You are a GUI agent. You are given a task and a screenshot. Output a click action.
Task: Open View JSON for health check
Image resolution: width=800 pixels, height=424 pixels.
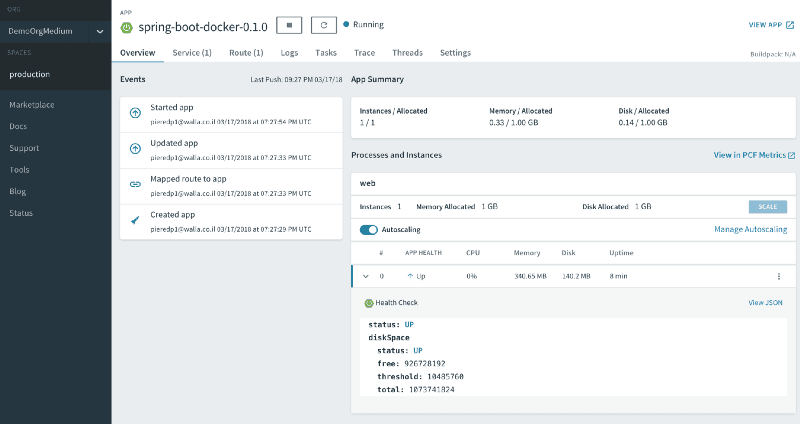[x=765, y=302]
